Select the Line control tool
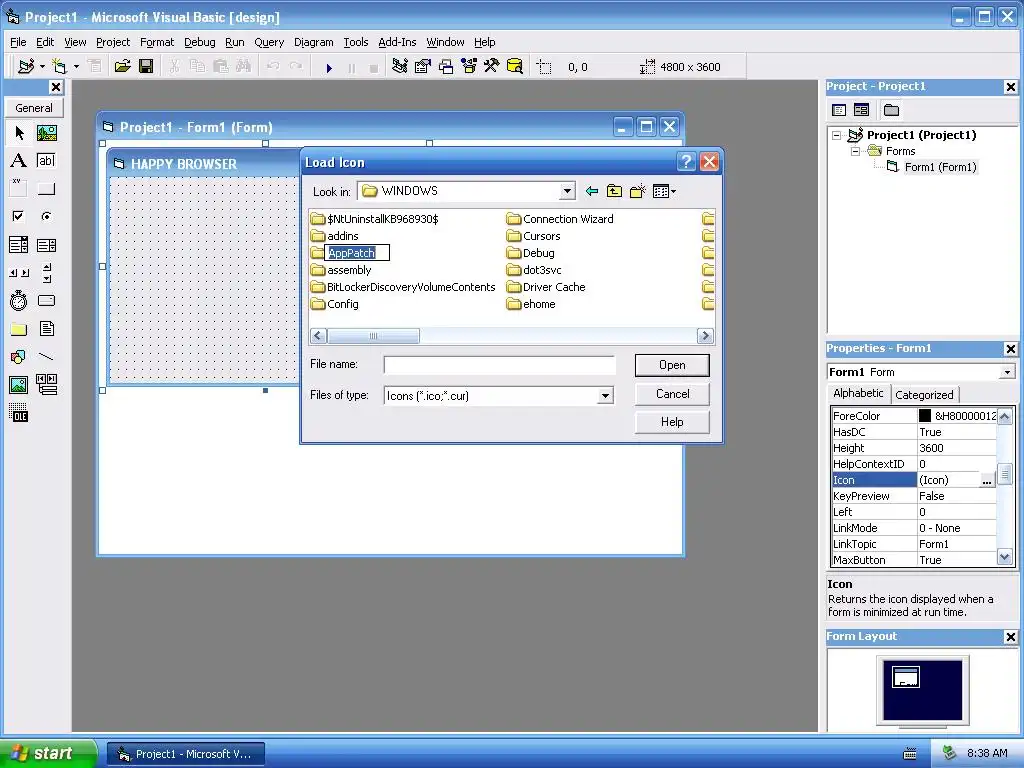Viewport: 1024px width, 768px height. click(46, 357)
